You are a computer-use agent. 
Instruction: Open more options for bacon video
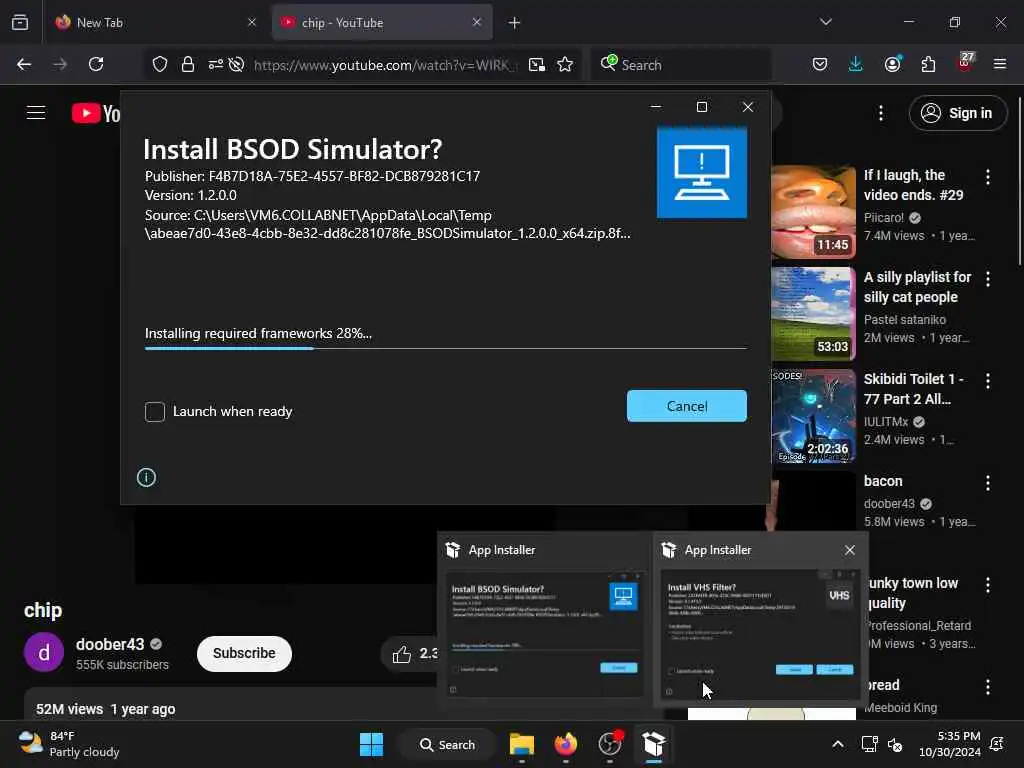pos(987,483)
